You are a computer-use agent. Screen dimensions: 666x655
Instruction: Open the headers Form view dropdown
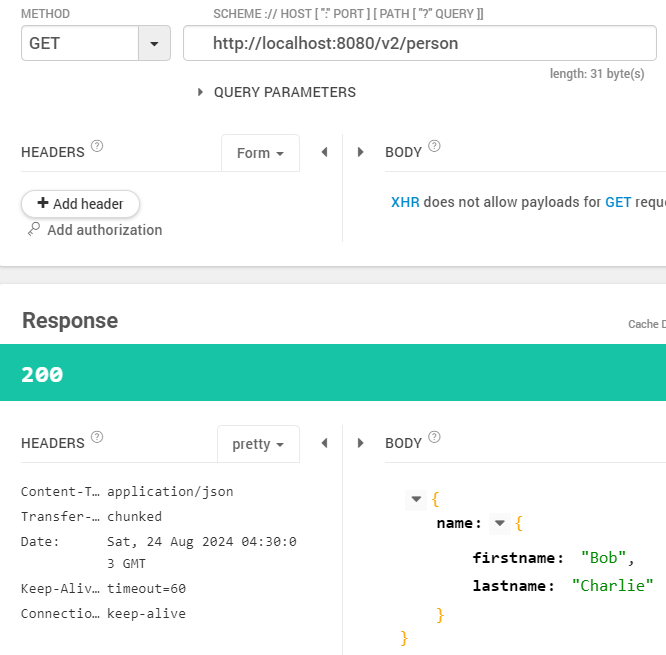[x=260, y=153]
